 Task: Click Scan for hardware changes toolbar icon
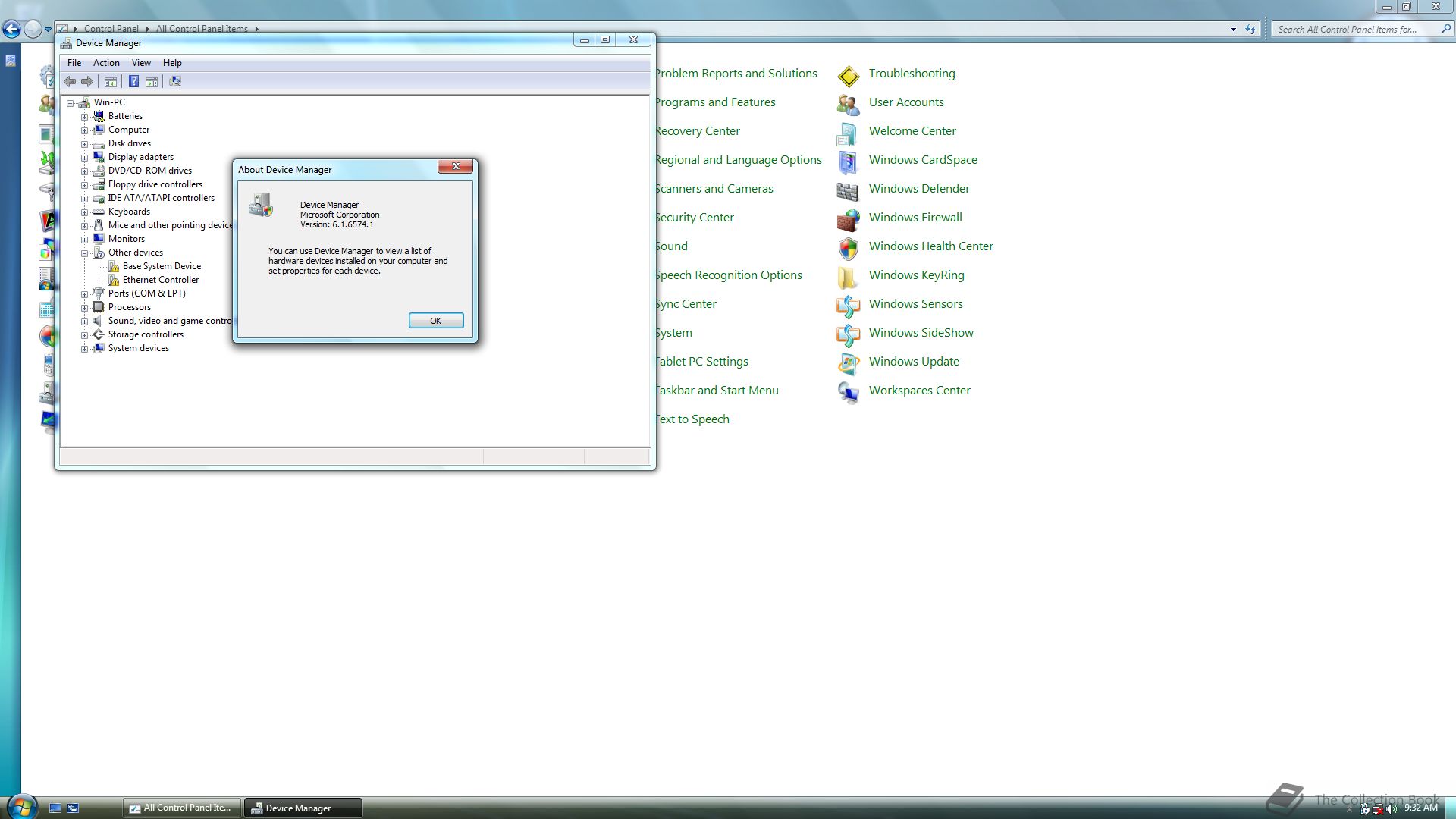click(175, 81)
